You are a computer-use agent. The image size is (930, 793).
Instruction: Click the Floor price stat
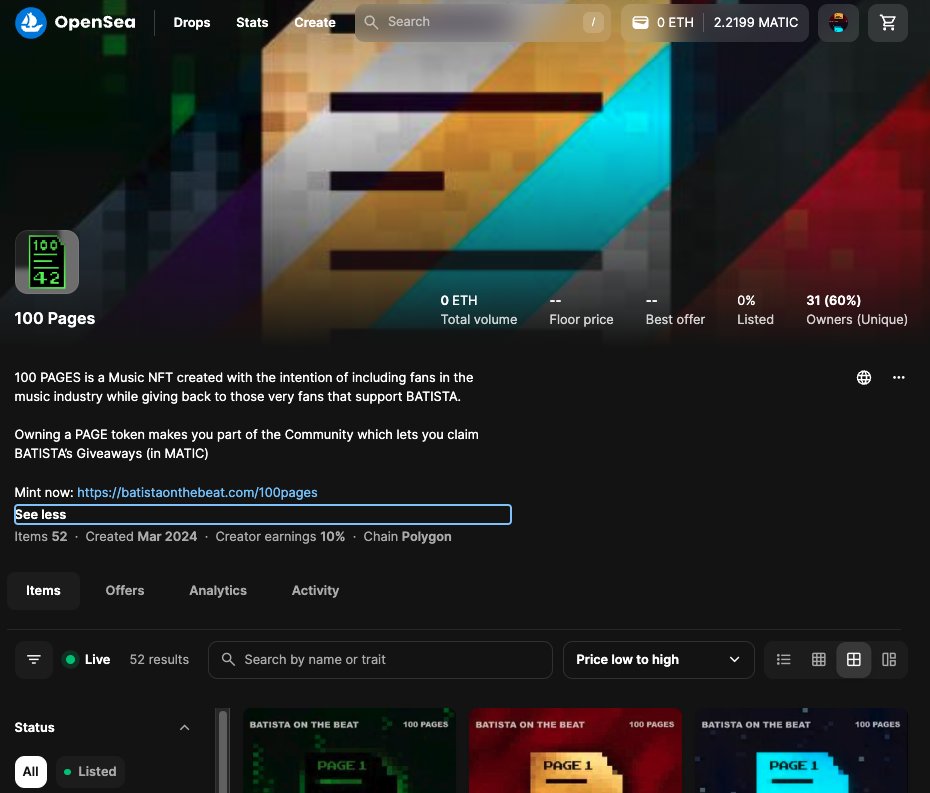click(581, 310)
